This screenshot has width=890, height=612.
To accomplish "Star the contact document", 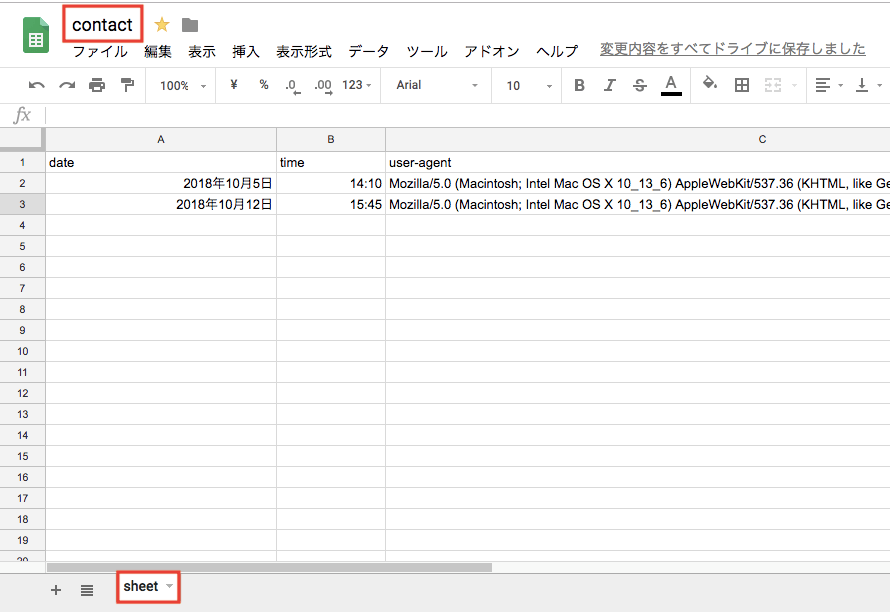I will [162, 25].
